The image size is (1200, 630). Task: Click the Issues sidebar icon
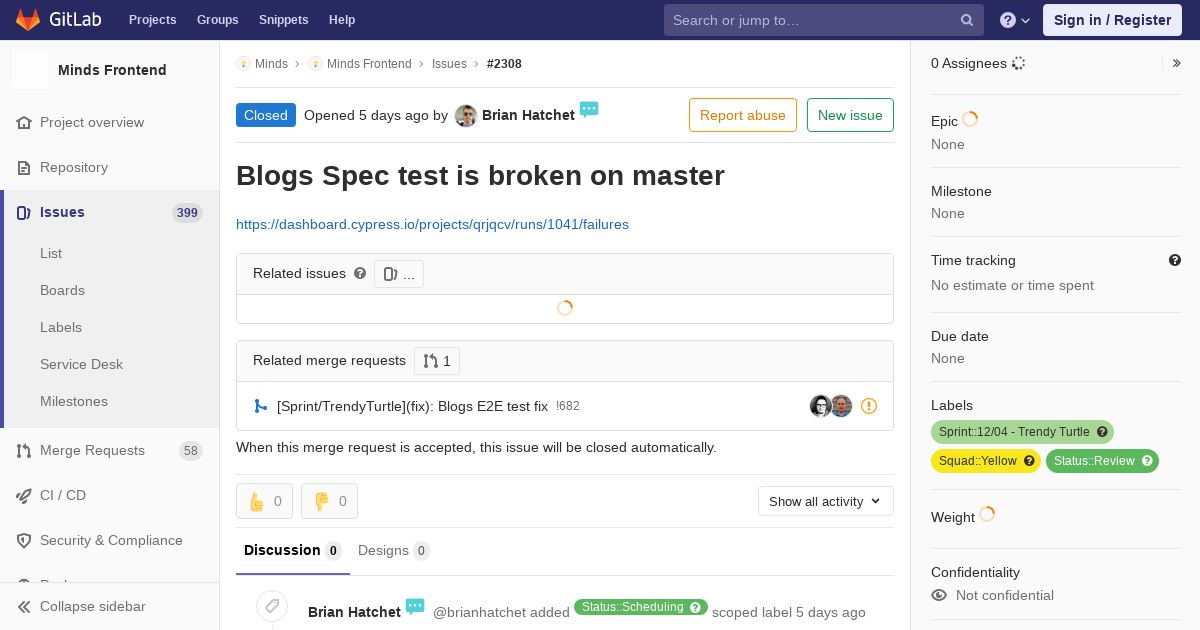point(24,212)
